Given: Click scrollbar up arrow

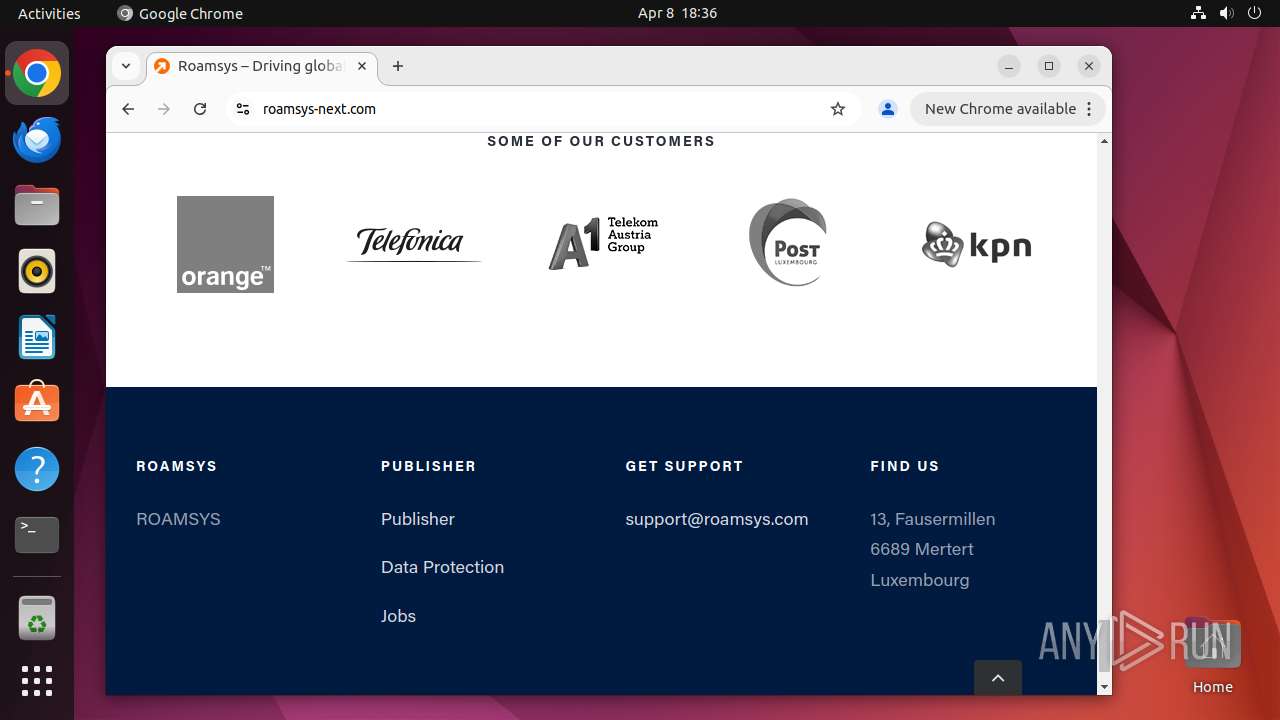Looking at the screenshot, I should click(1104, 141).
